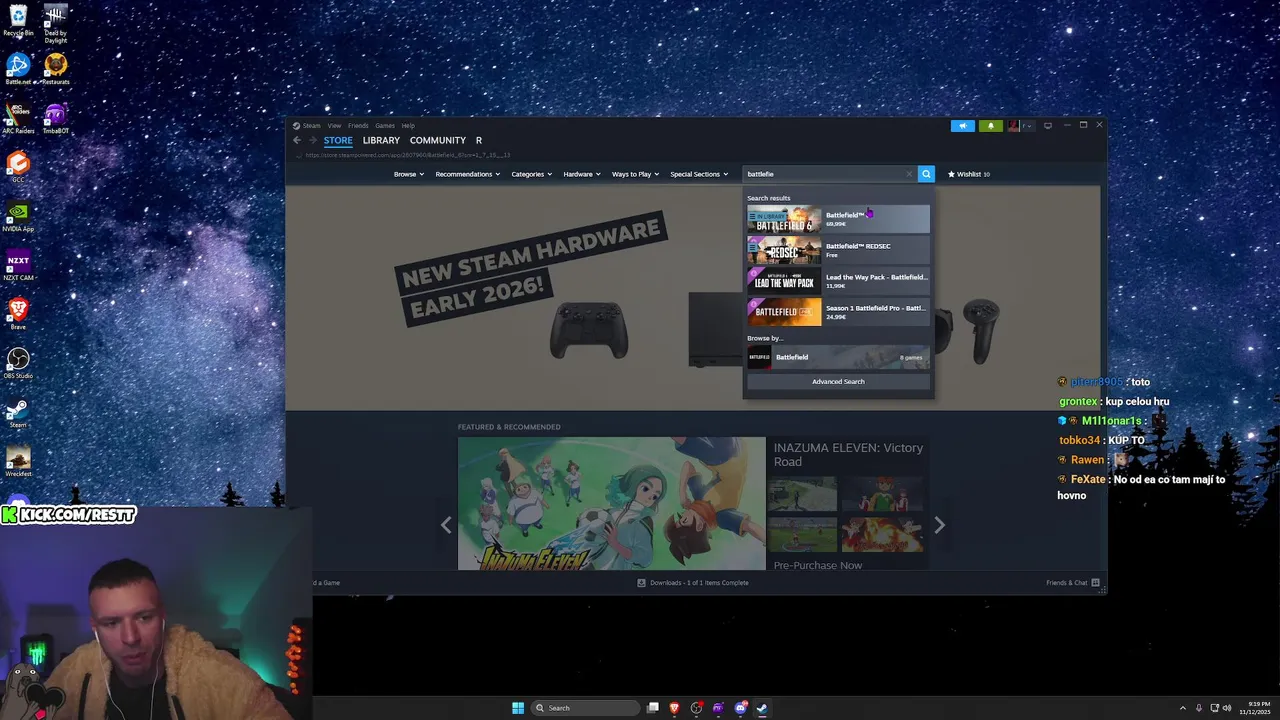Select Lead the Way Pack result
The height and width of the screenshot is (720, 1280).
click(x=838, y=281)
